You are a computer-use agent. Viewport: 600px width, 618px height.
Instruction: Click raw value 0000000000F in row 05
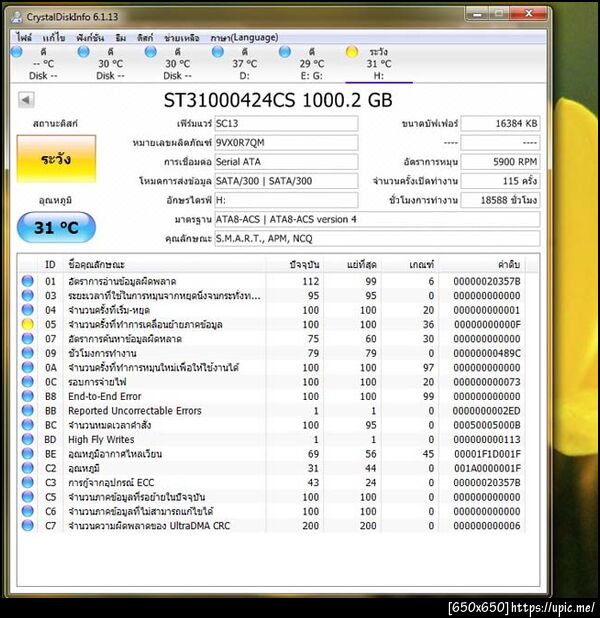[x=487, y=324]
